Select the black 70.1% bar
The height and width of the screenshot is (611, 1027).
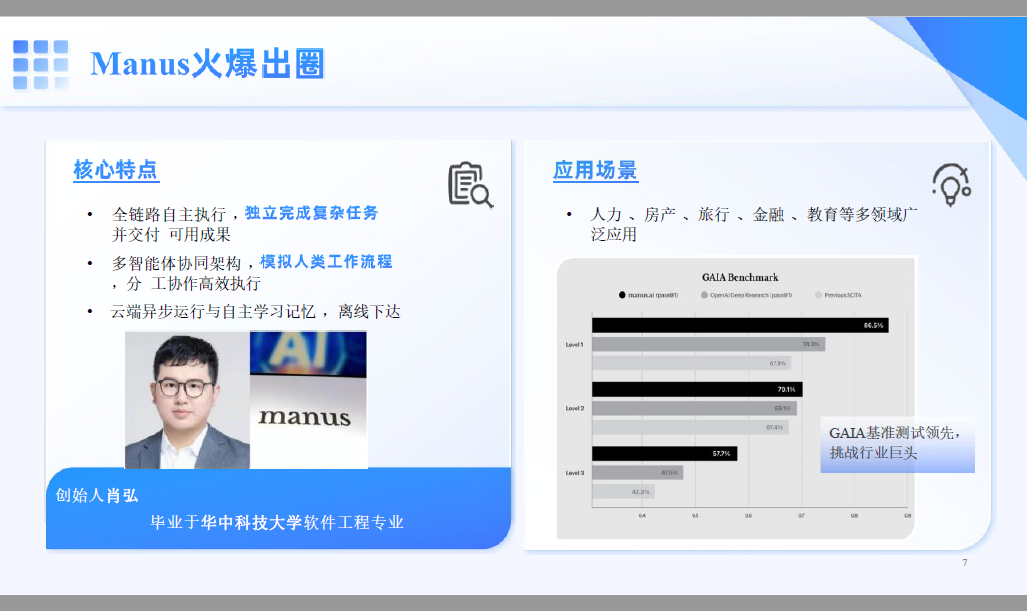[x=697, y=390]
